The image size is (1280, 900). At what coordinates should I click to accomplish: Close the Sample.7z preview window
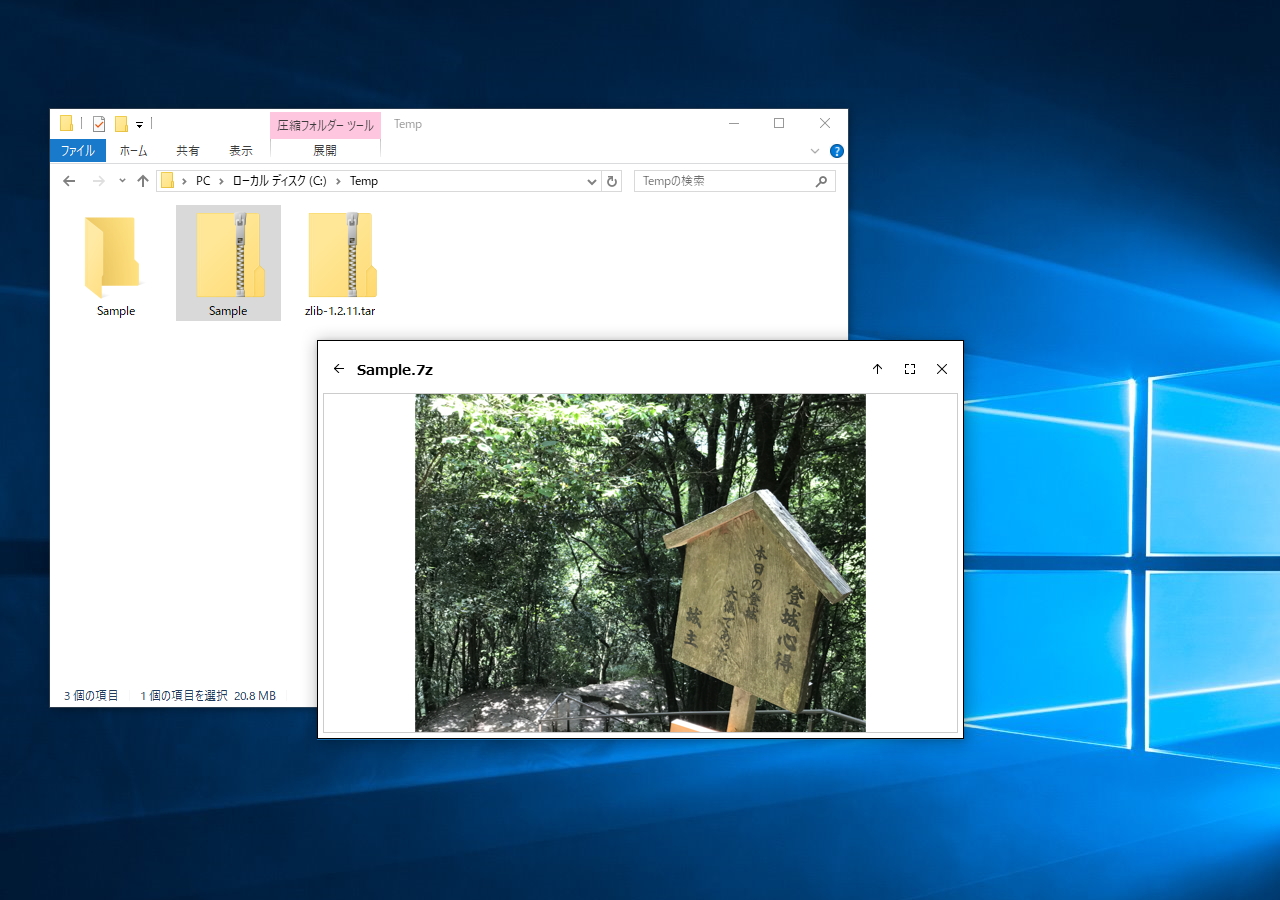[x=942, y=369]
